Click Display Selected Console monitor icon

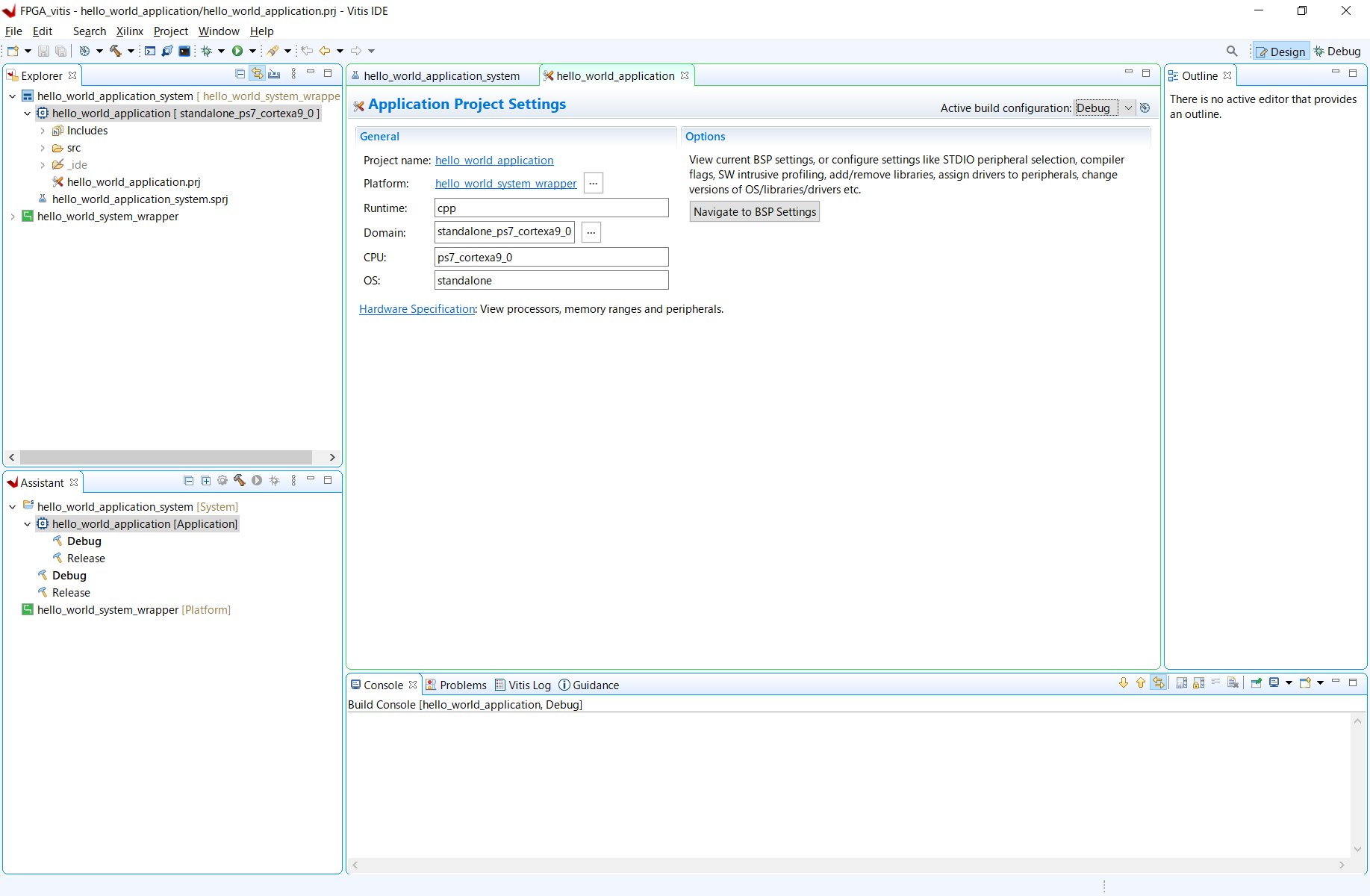[x=1274, y=682]
